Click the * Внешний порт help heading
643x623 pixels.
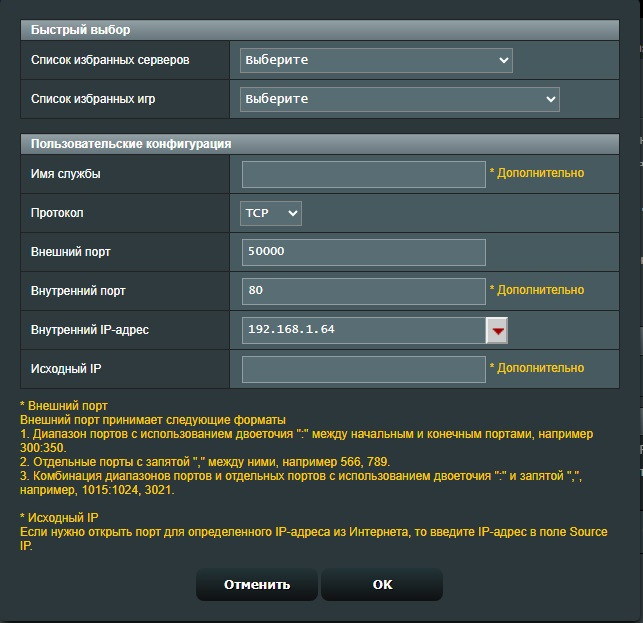[x=64, y=405]
